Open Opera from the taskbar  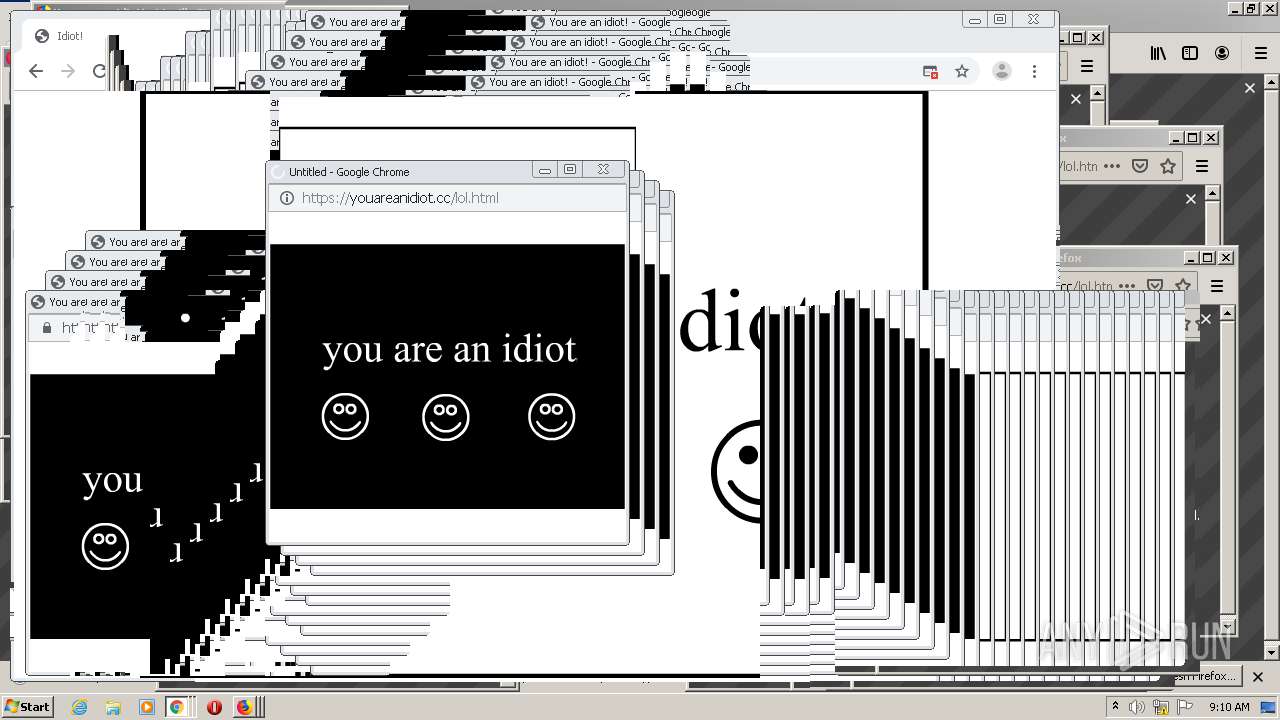pos(214,707)
